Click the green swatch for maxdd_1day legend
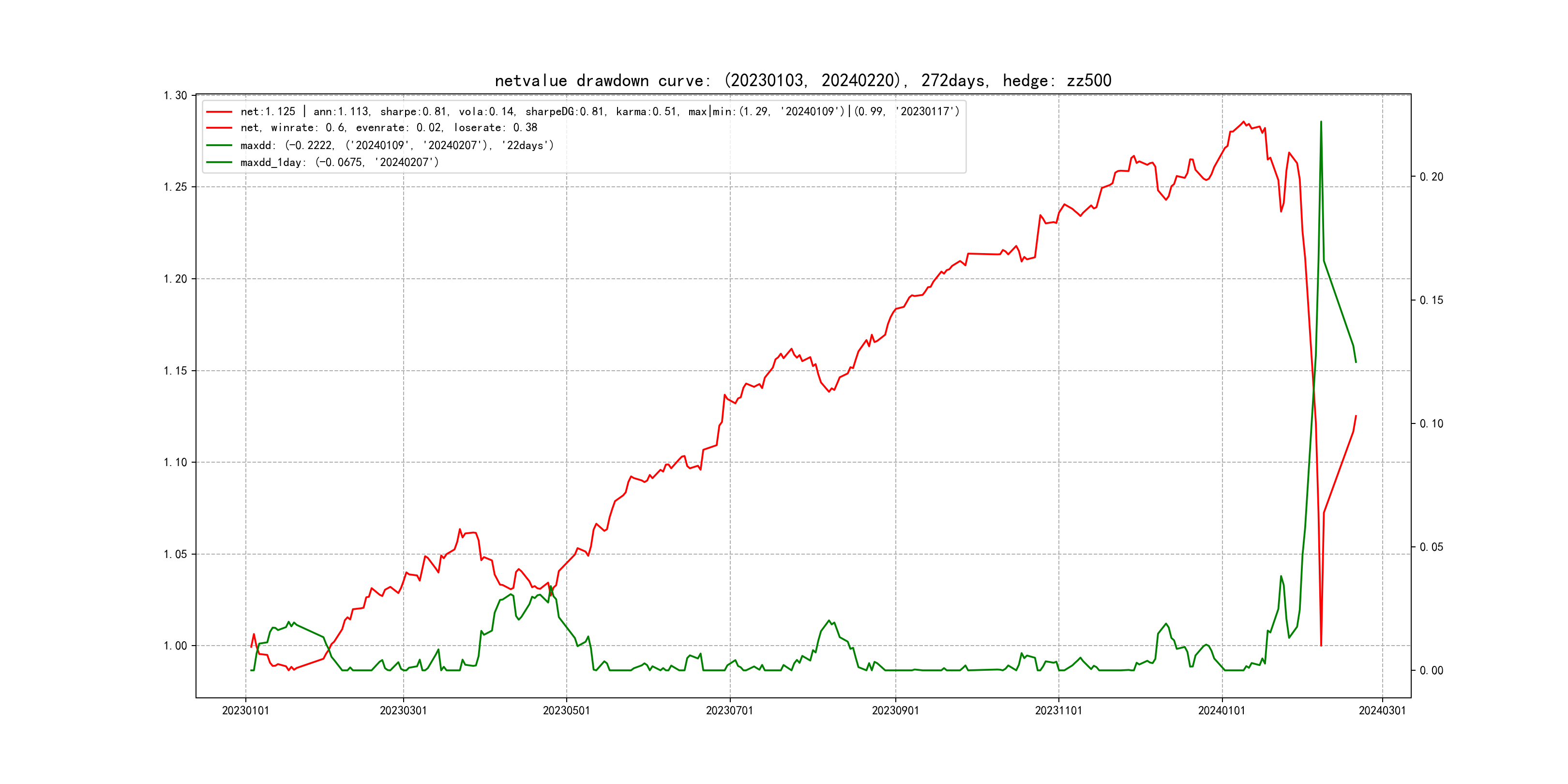1568x784 pixels. (x=219, y=163)
